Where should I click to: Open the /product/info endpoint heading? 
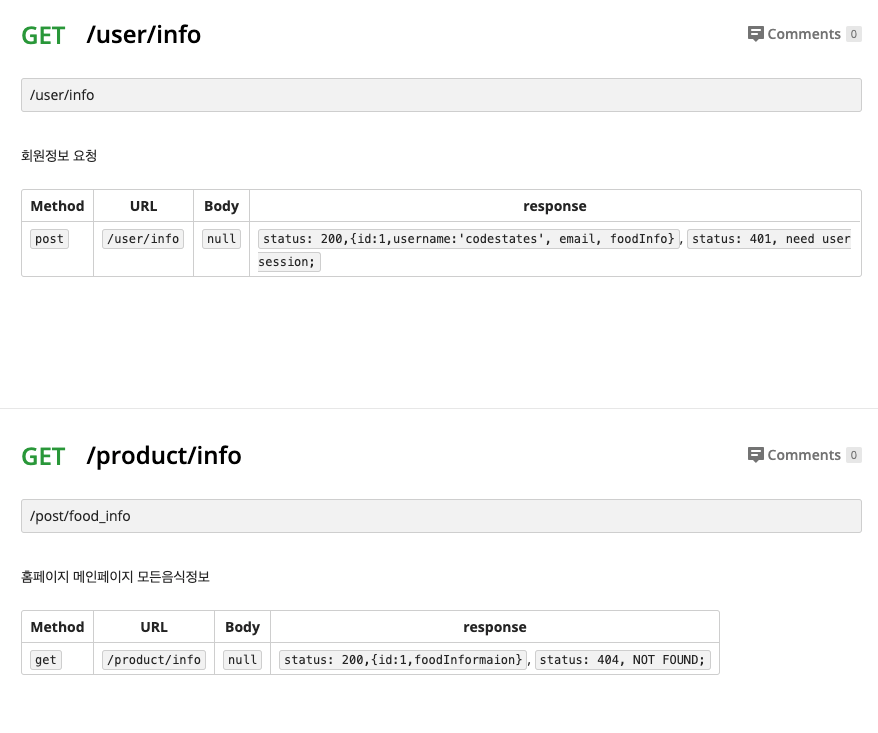[x=165, y=456]
